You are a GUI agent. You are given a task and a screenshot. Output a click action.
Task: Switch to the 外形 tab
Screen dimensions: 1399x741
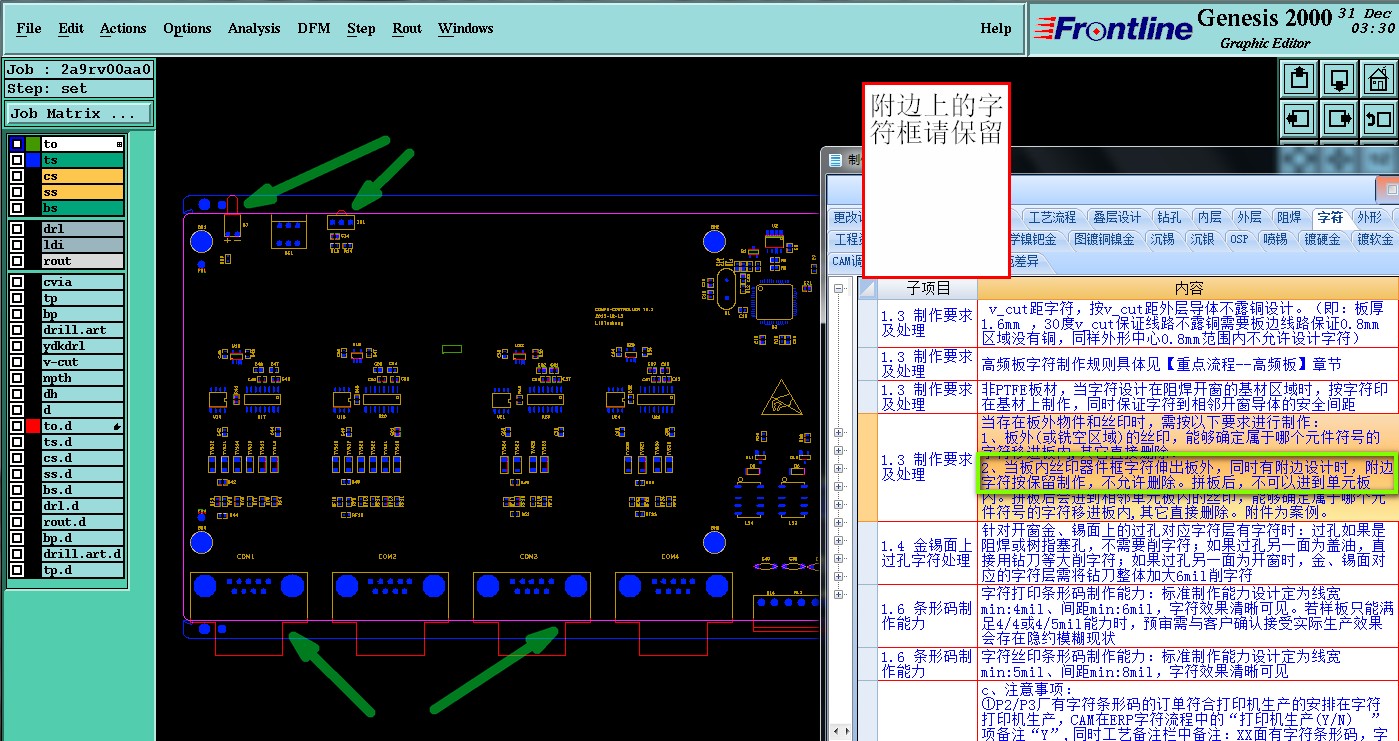point(1369,217)
